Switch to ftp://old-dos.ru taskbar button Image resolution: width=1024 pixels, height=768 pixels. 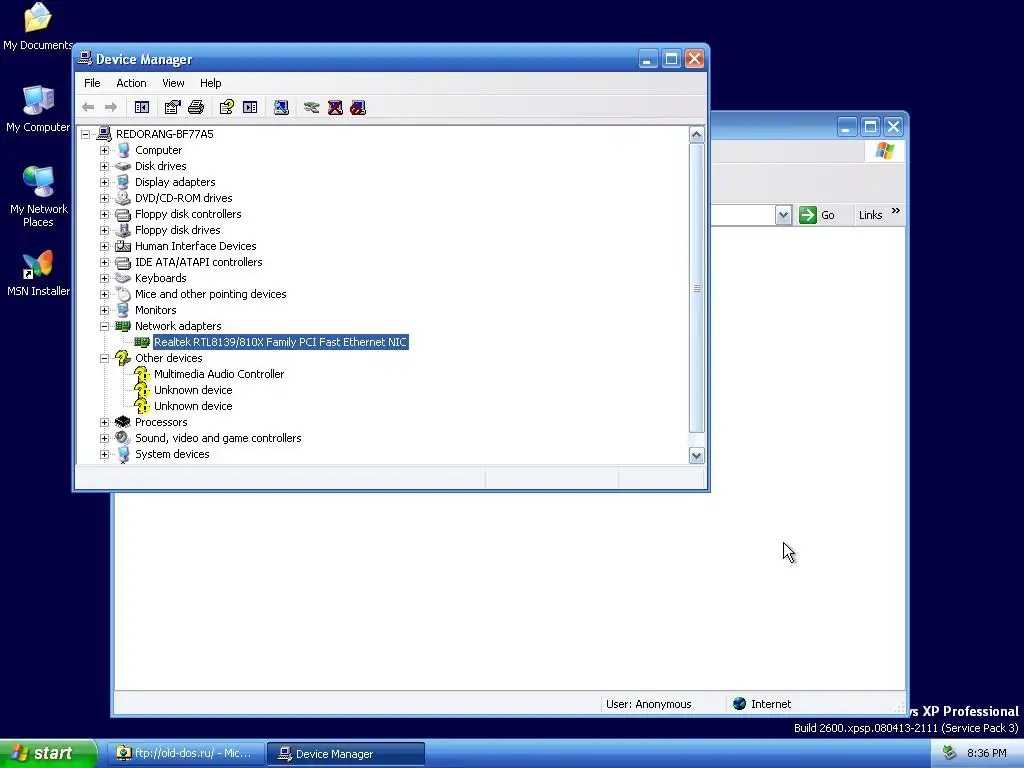(x=185, y=753)
